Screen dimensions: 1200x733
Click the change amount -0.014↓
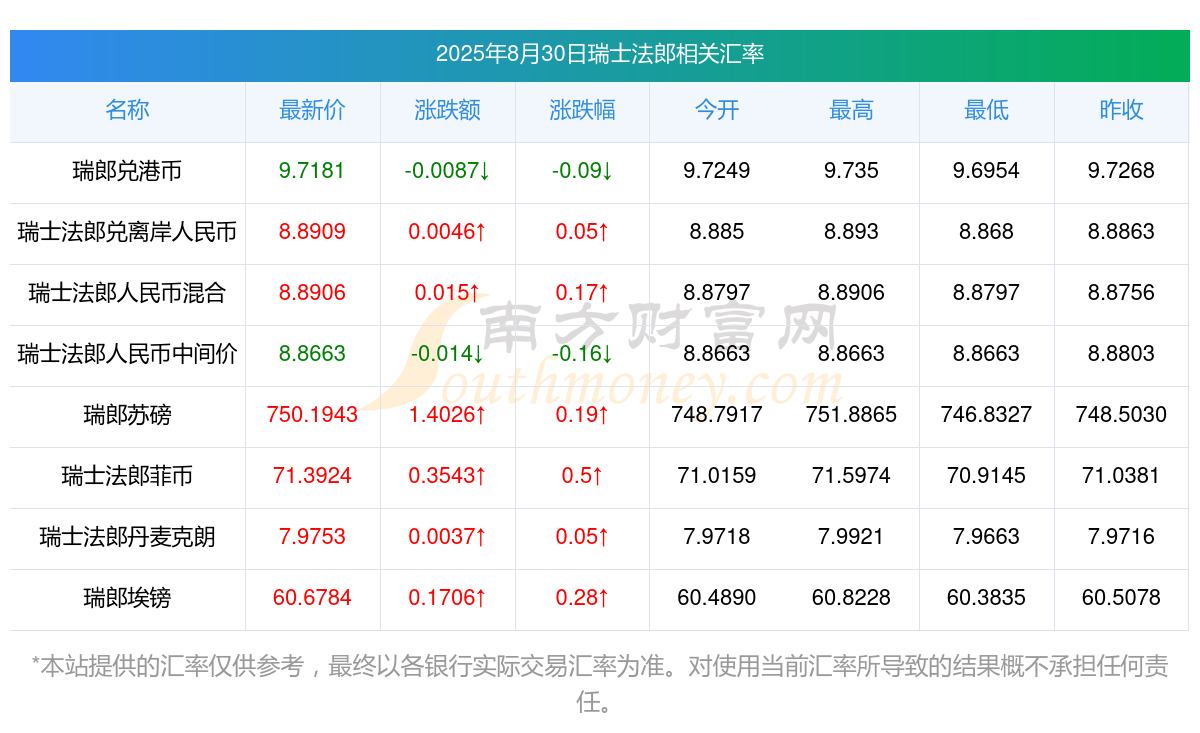click(447, 354)
